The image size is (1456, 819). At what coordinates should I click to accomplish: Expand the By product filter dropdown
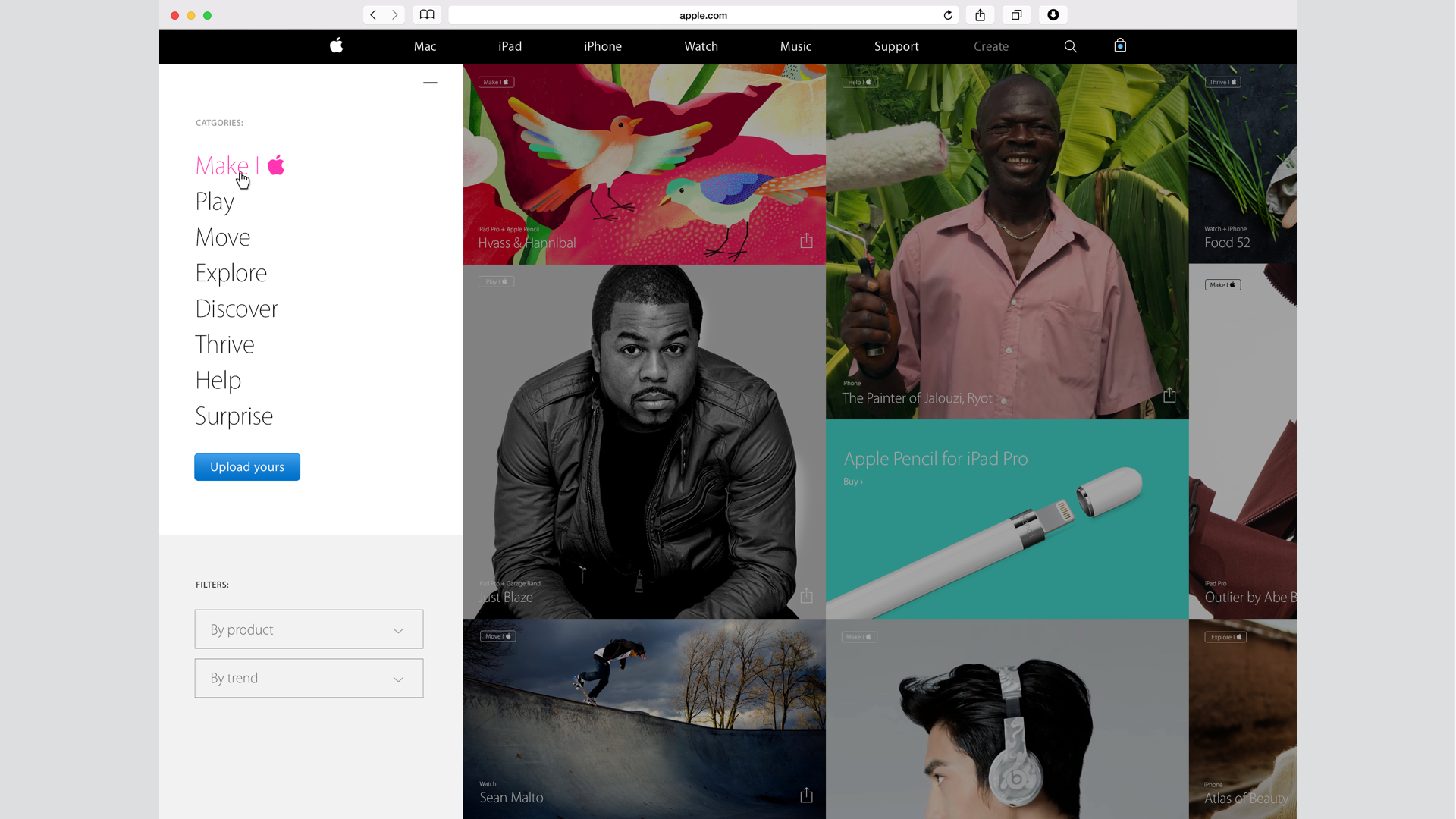click(309, 629)
